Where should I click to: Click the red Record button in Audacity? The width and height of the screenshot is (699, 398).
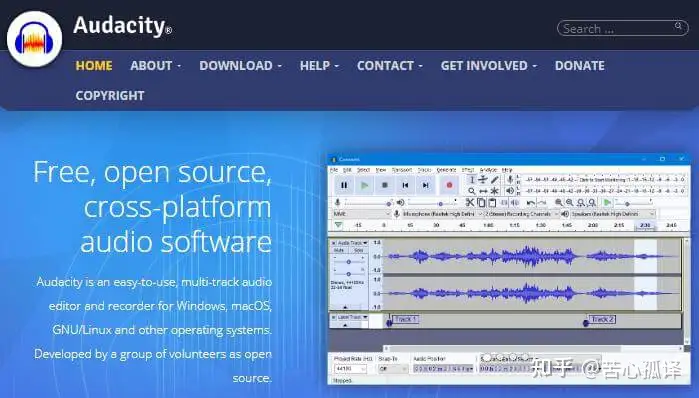[x=449, y=185]
